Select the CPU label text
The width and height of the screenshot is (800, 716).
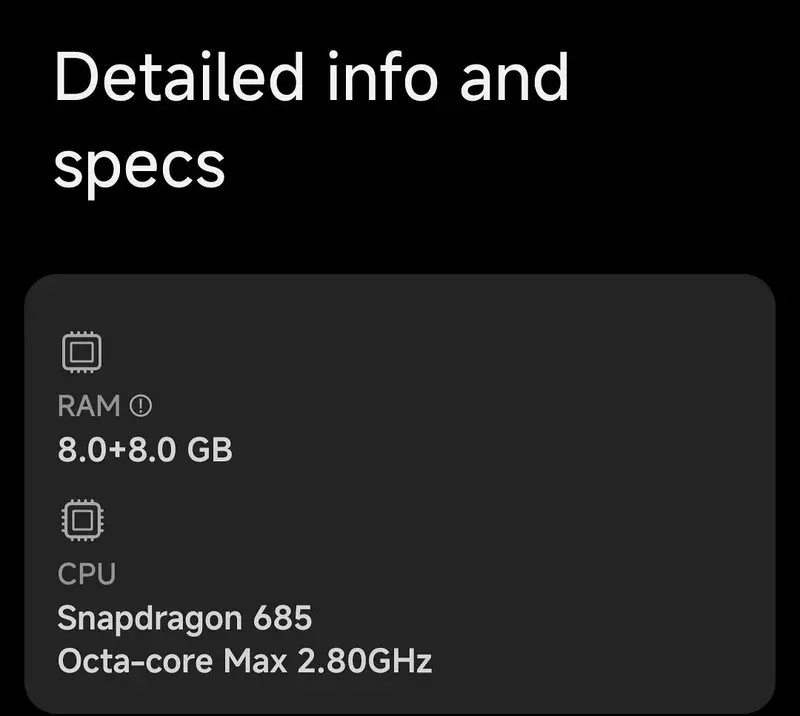click(x=86, y=574)
